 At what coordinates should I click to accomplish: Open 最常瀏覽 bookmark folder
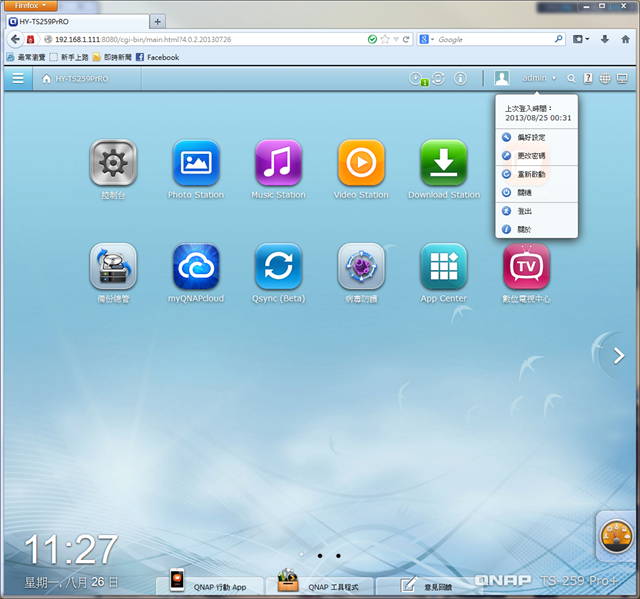click(25, 57)
